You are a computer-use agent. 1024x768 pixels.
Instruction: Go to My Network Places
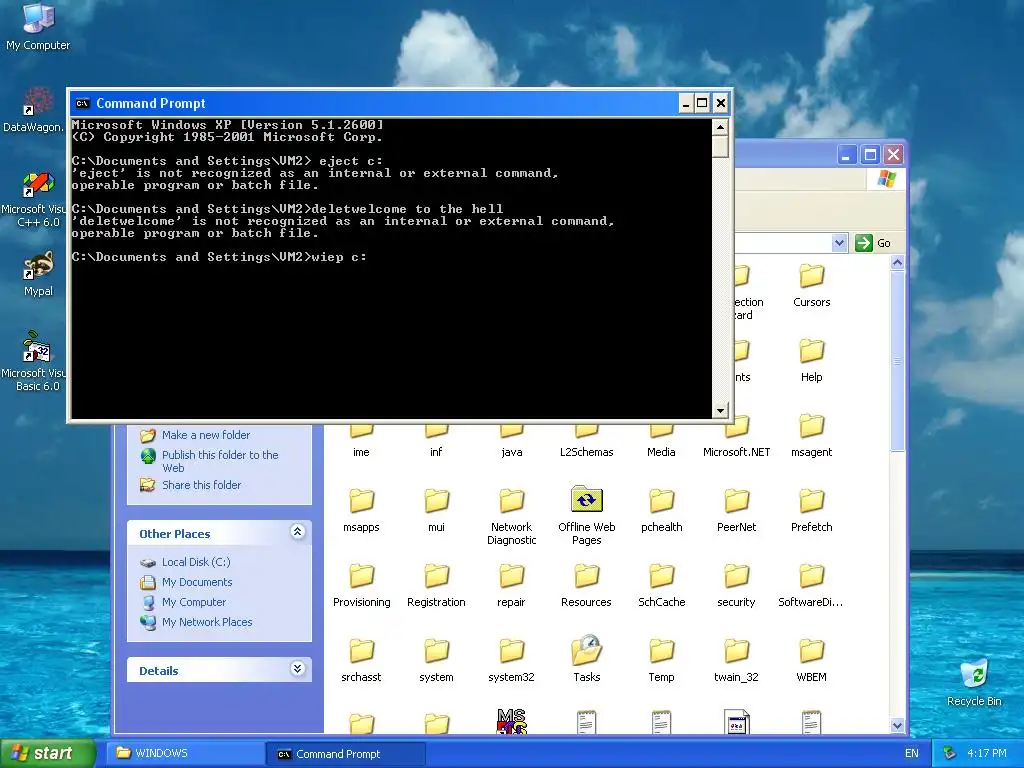tap(206, 622)
